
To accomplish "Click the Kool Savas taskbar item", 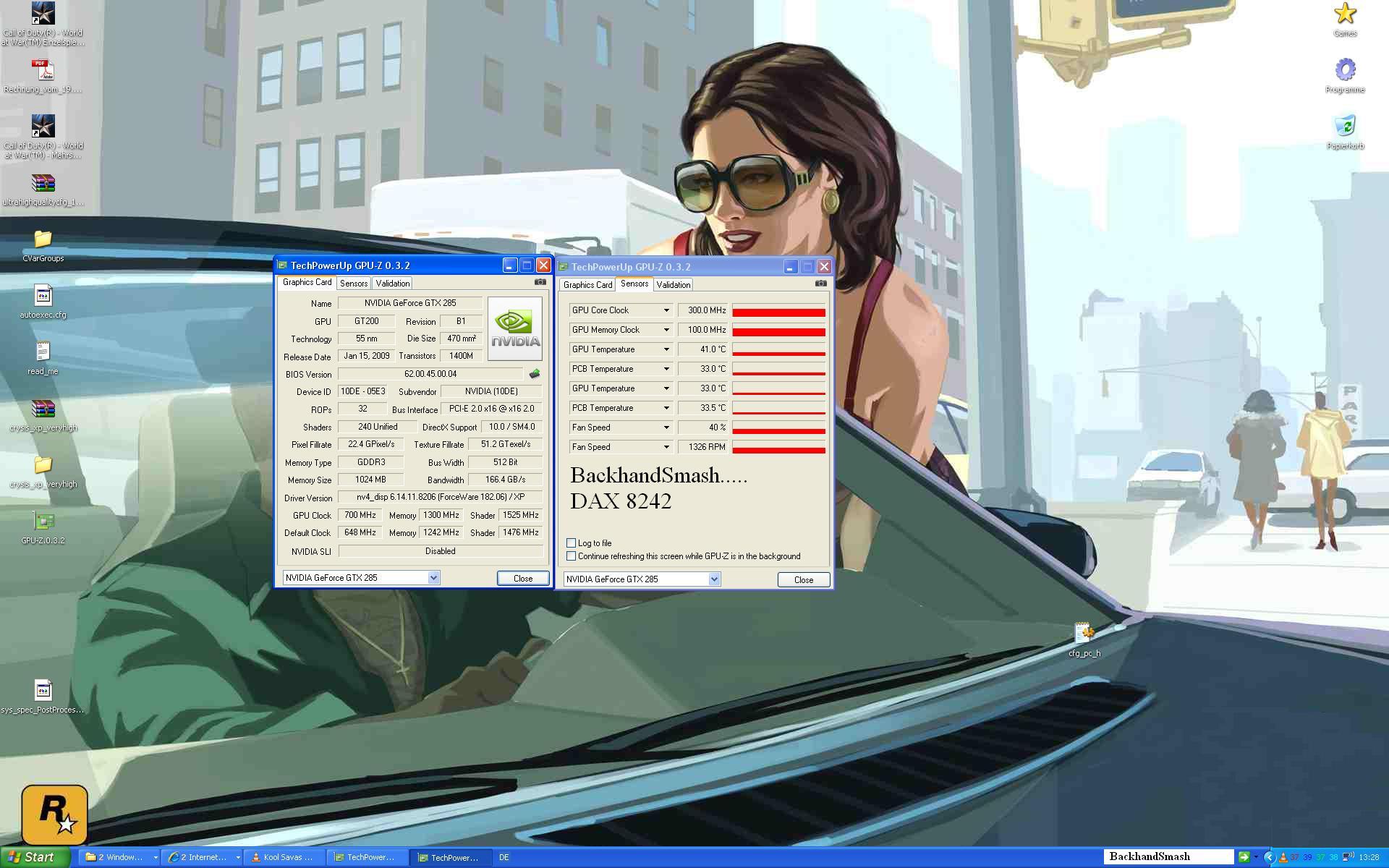I will 284,857.
